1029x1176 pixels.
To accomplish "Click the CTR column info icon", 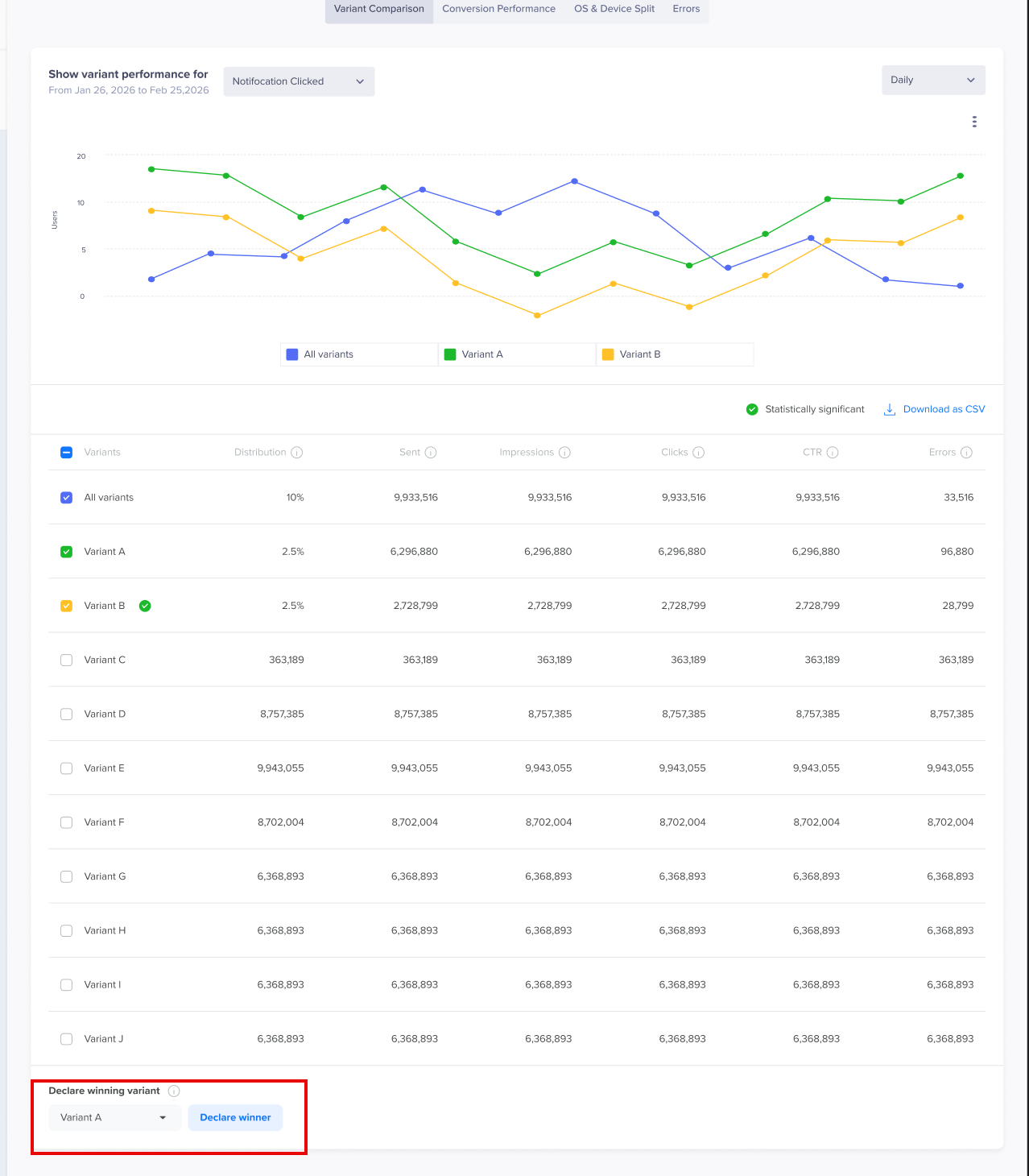I will [833, 453].
